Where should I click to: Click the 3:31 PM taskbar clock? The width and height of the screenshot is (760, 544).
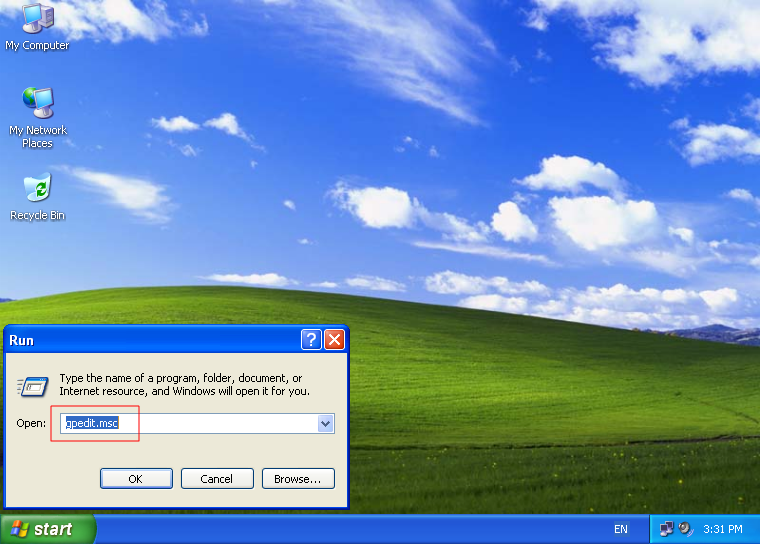tap(723, 529)
